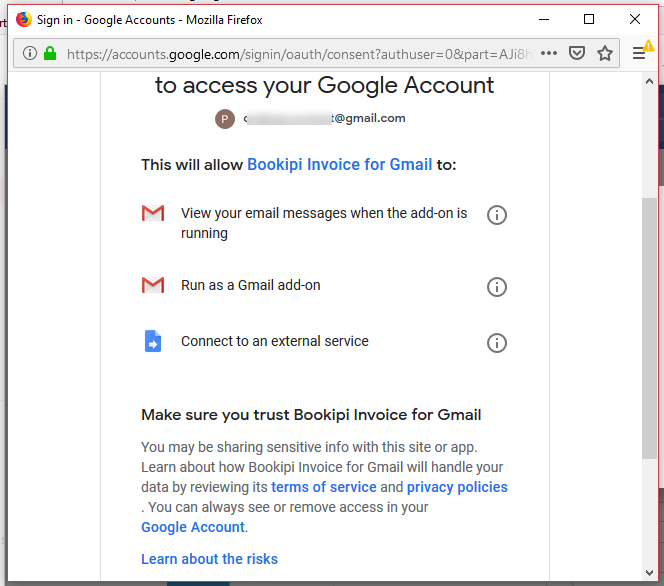
Task: Open the page actions three-dot menu
Action: [x=549, y=53]
